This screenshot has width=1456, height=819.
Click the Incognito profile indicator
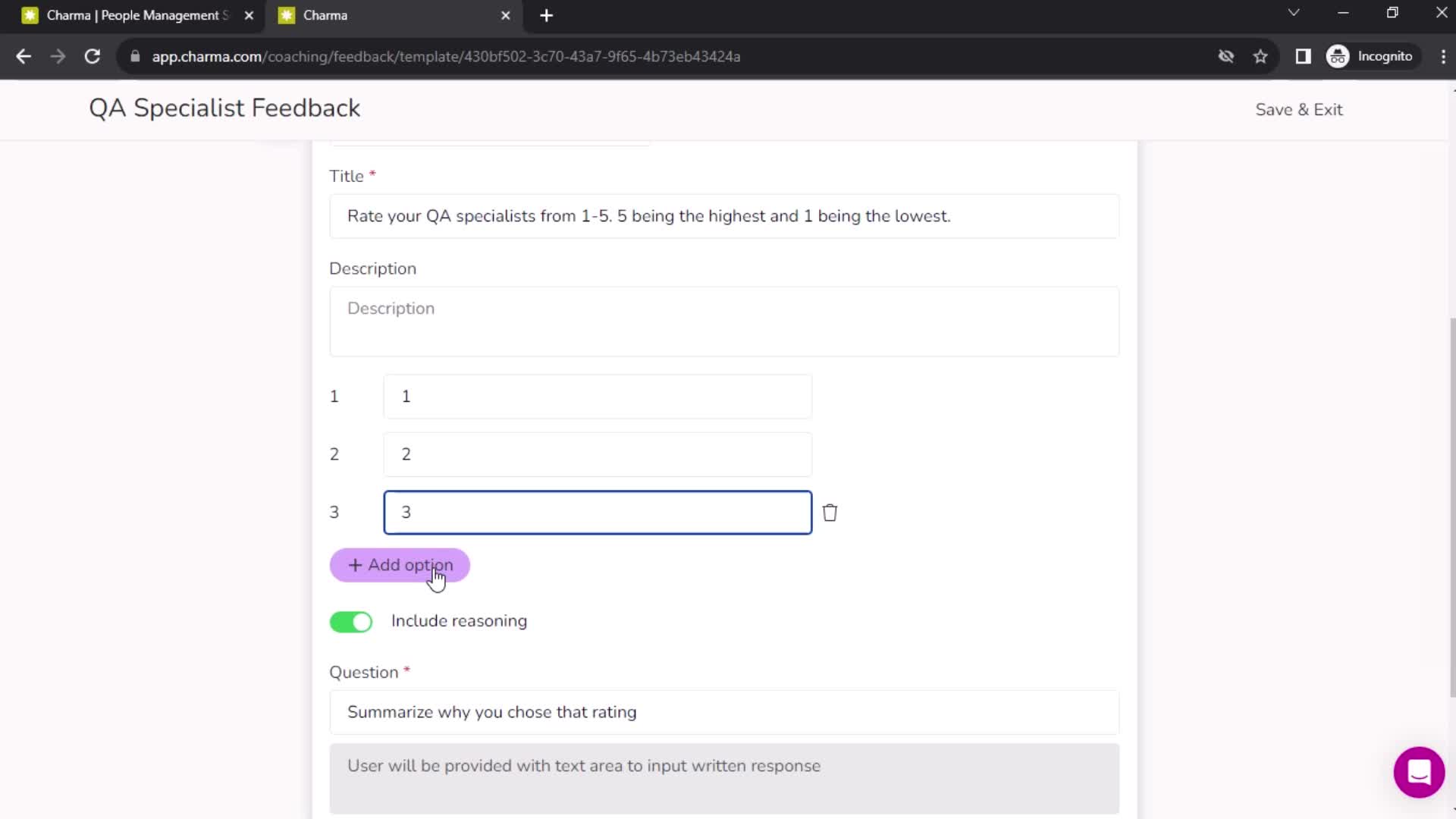tap(1372, 56)
